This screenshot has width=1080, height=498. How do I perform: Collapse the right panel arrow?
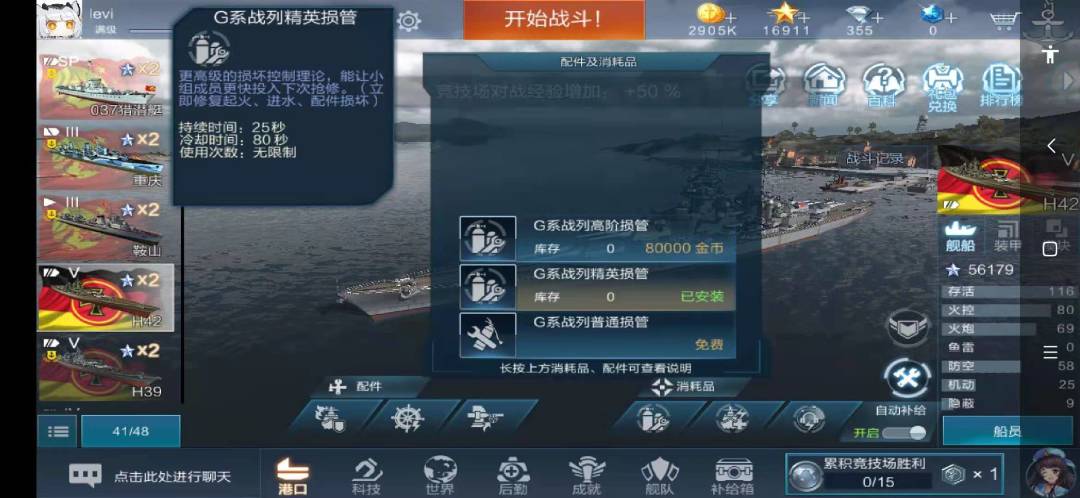(1051, 145)
